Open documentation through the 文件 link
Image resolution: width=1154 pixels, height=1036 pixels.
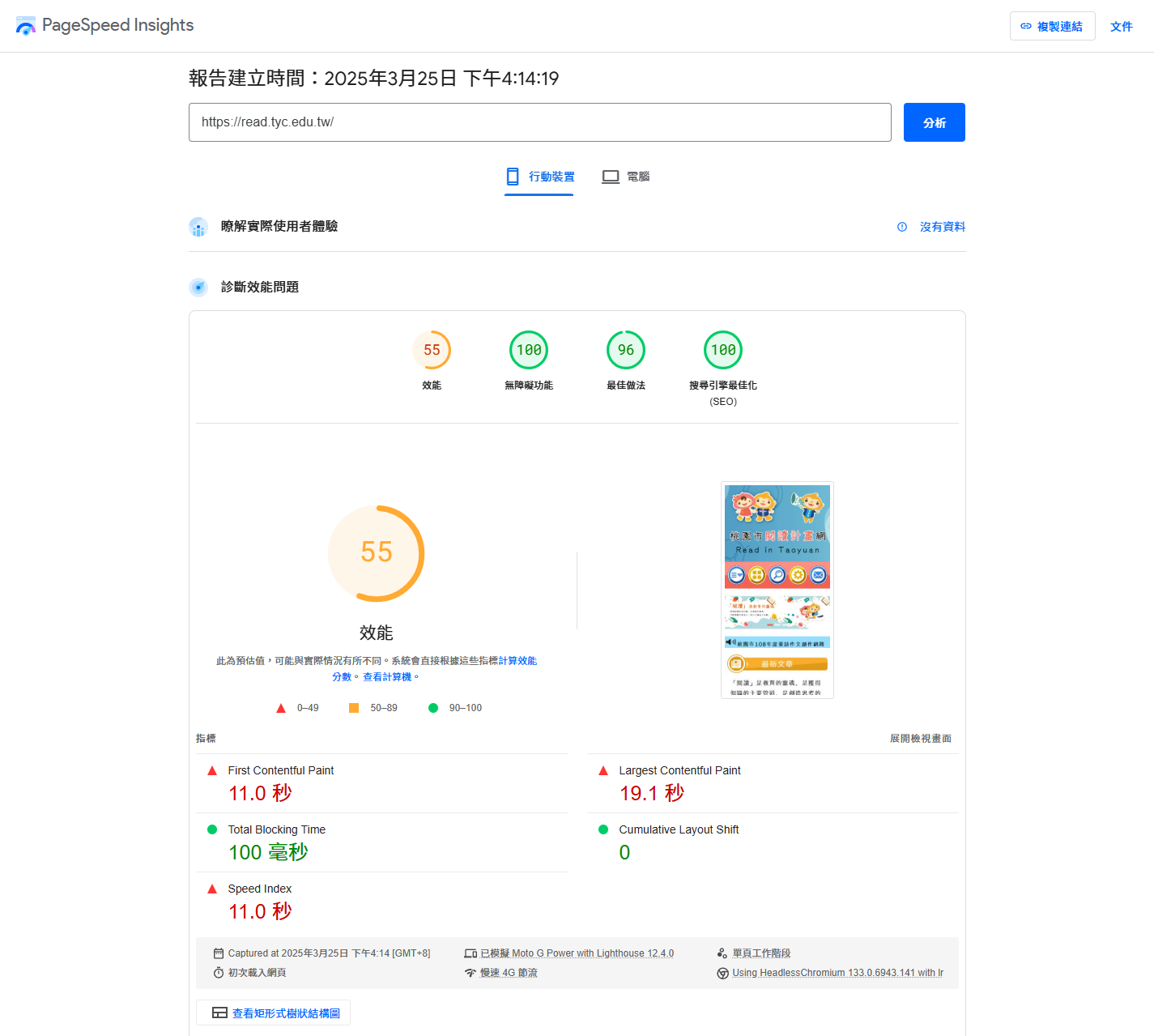[x=1122, y=26]
